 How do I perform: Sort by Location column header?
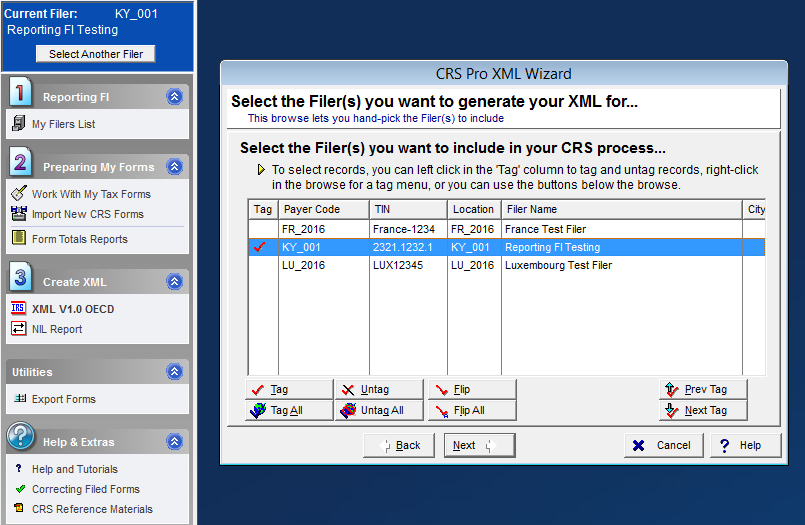coord(474,209)
